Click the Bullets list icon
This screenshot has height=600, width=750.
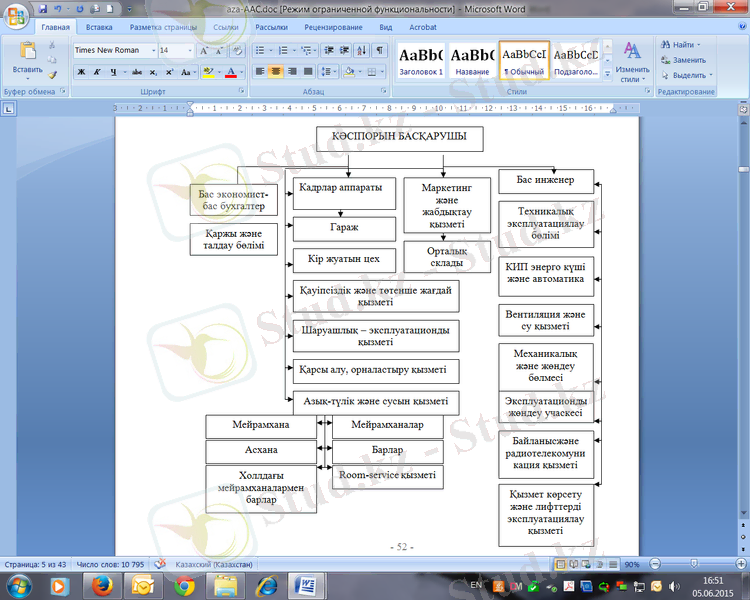[x=260, y=50]
